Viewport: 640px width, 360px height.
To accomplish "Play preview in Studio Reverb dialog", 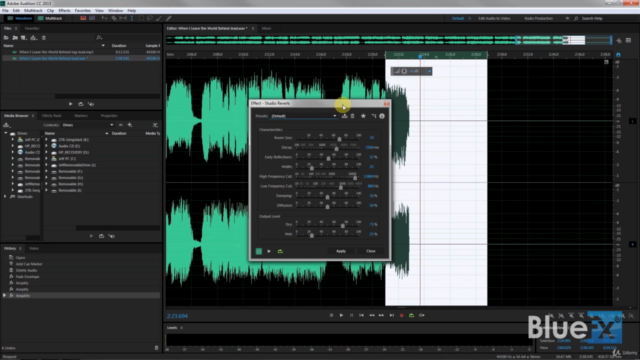I will pyautogui.click(x=269, y=251).
